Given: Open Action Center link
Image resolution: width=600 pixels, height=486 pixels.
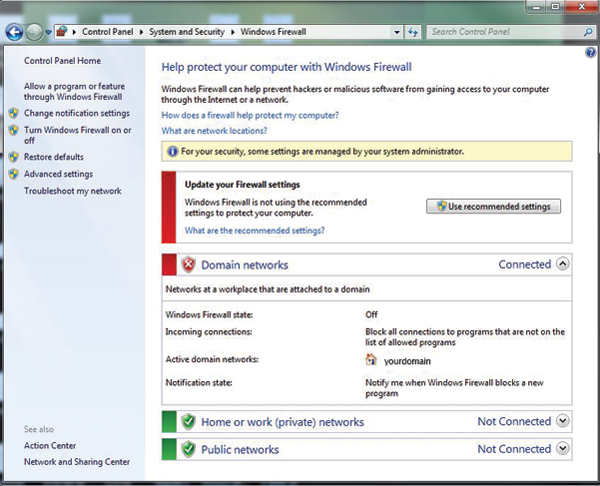Looking at the screenshot, I should coord(50,445).
